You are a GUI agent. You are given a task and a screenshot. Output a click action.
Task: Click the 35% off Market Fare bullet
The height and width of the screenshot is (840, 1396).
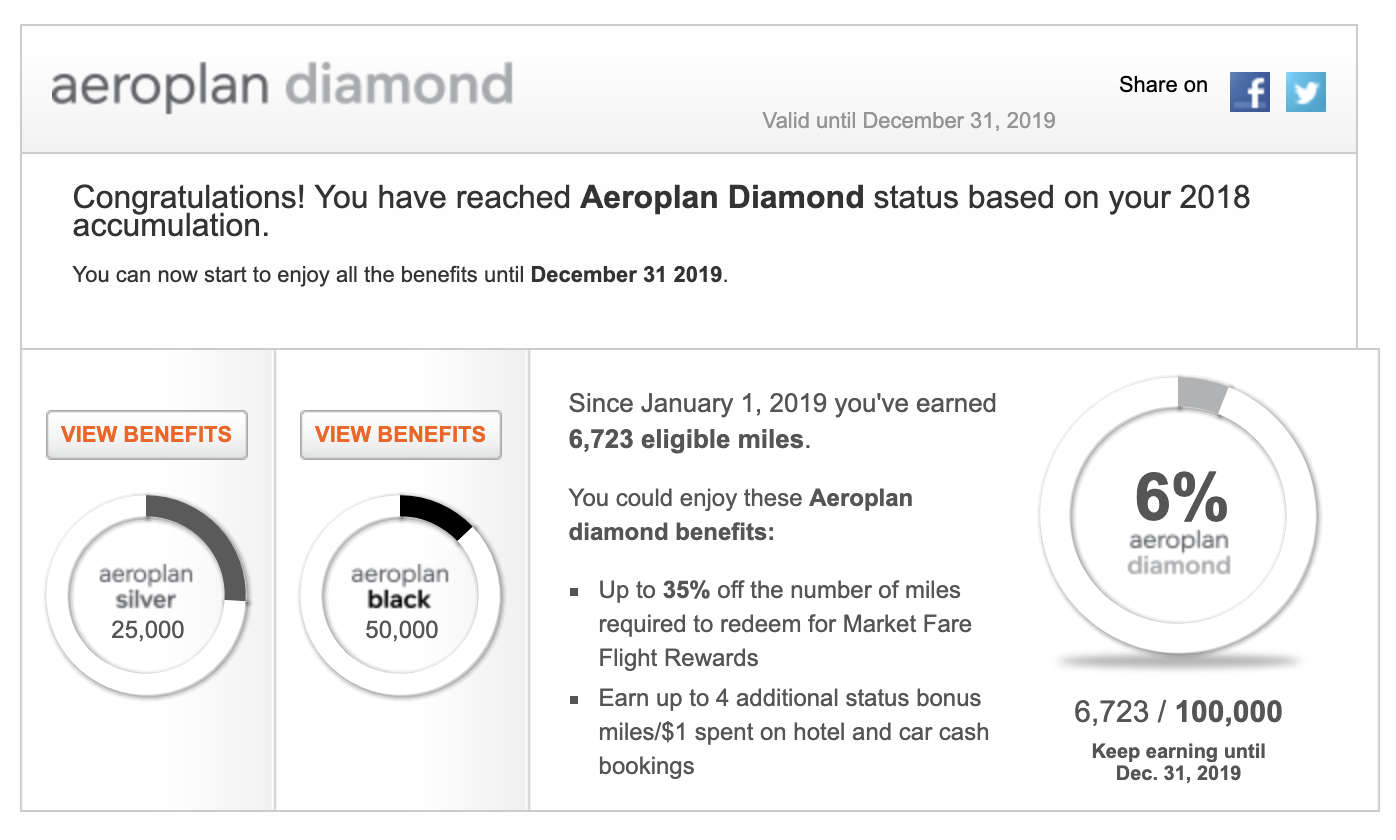pos(785,624)
